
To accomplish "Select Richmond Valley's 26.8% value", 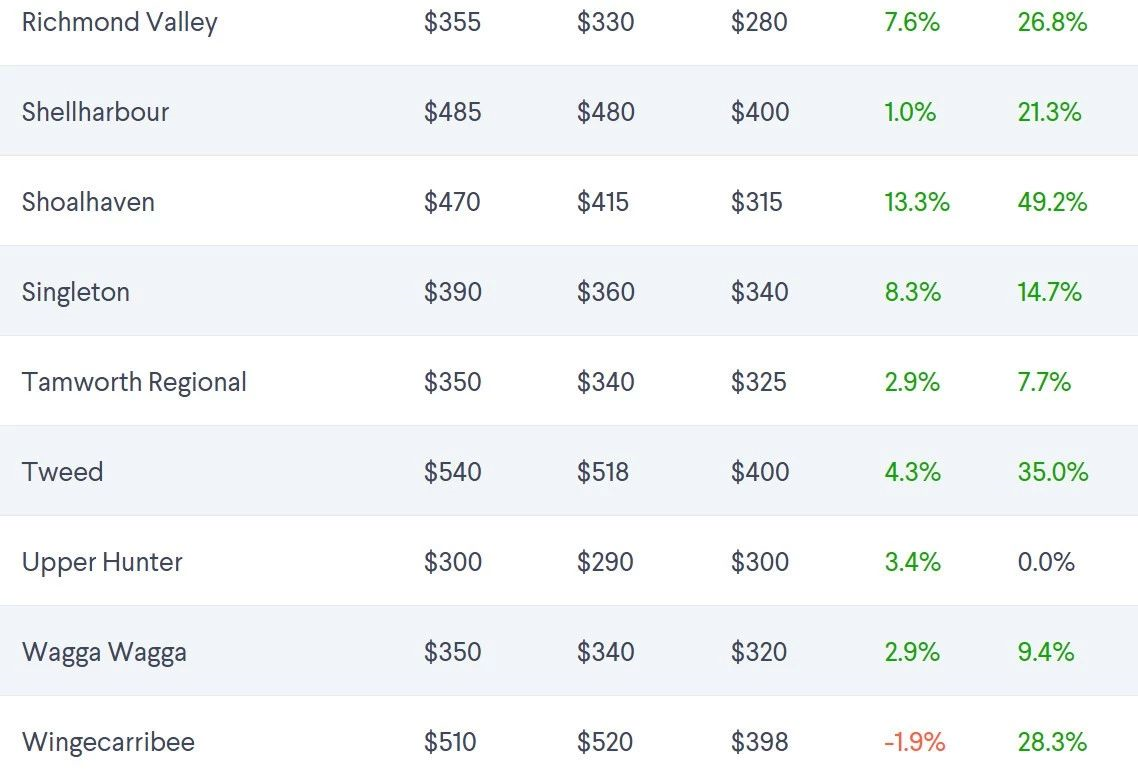I will point(1052,22).
